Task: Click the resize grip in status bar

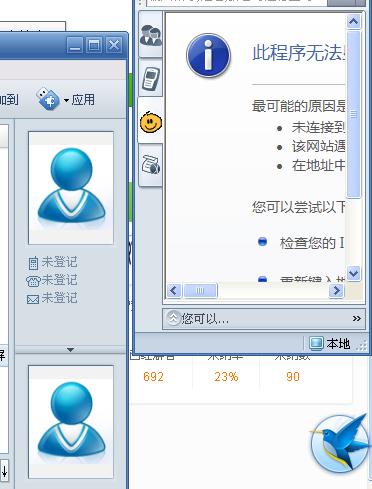Action: [x=361, y=345]
